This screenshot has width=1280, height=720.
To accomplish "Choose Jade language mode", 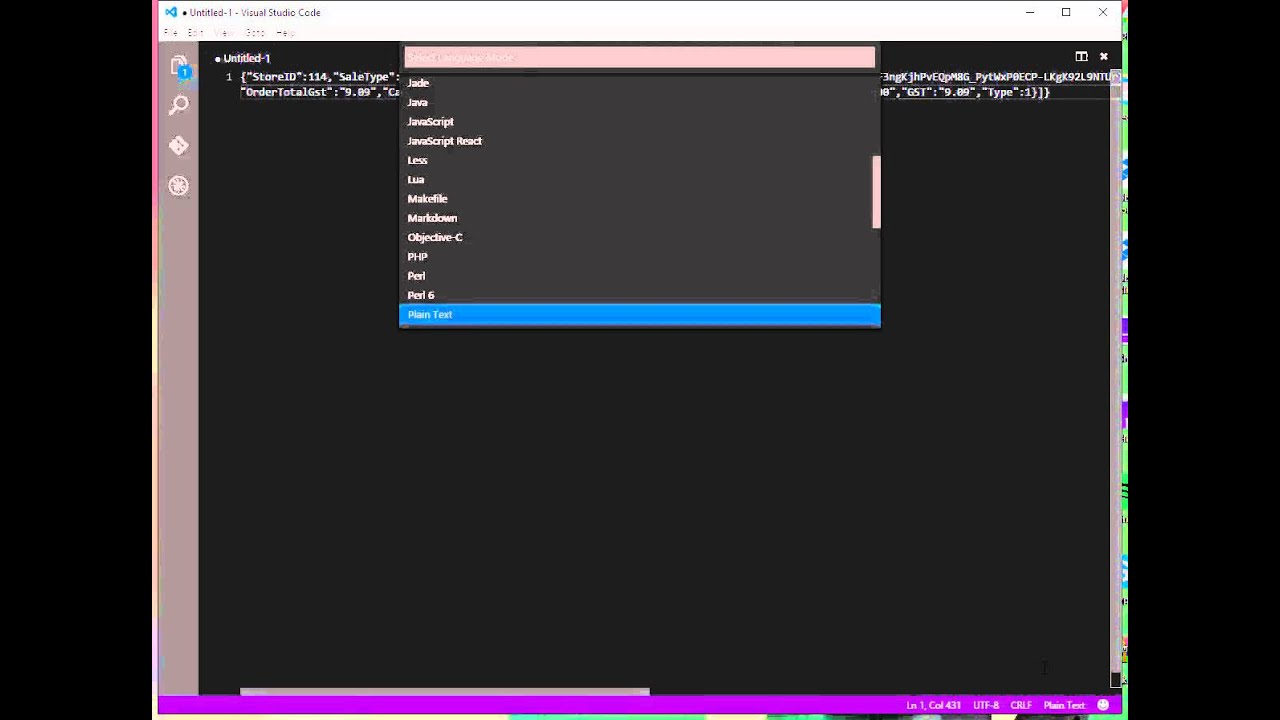I will pos(639,83).
